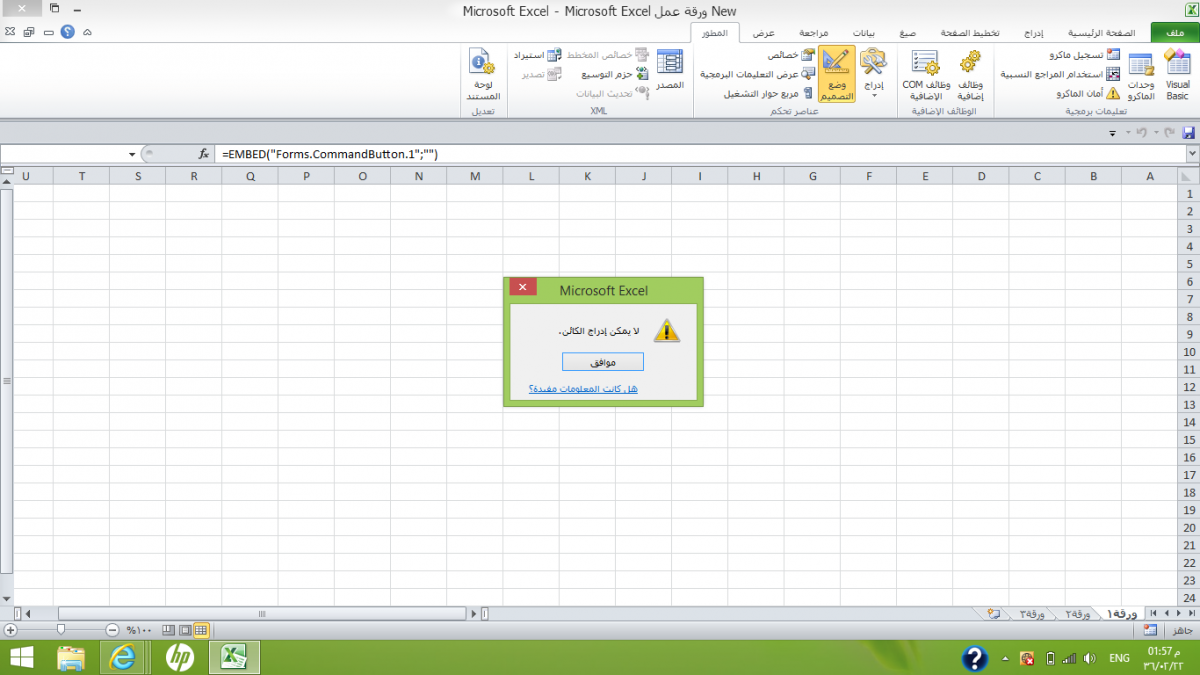Open Macro Security (أمان الماكرو)
This screenshot has height=675, width=1200.
(1088, 93)
